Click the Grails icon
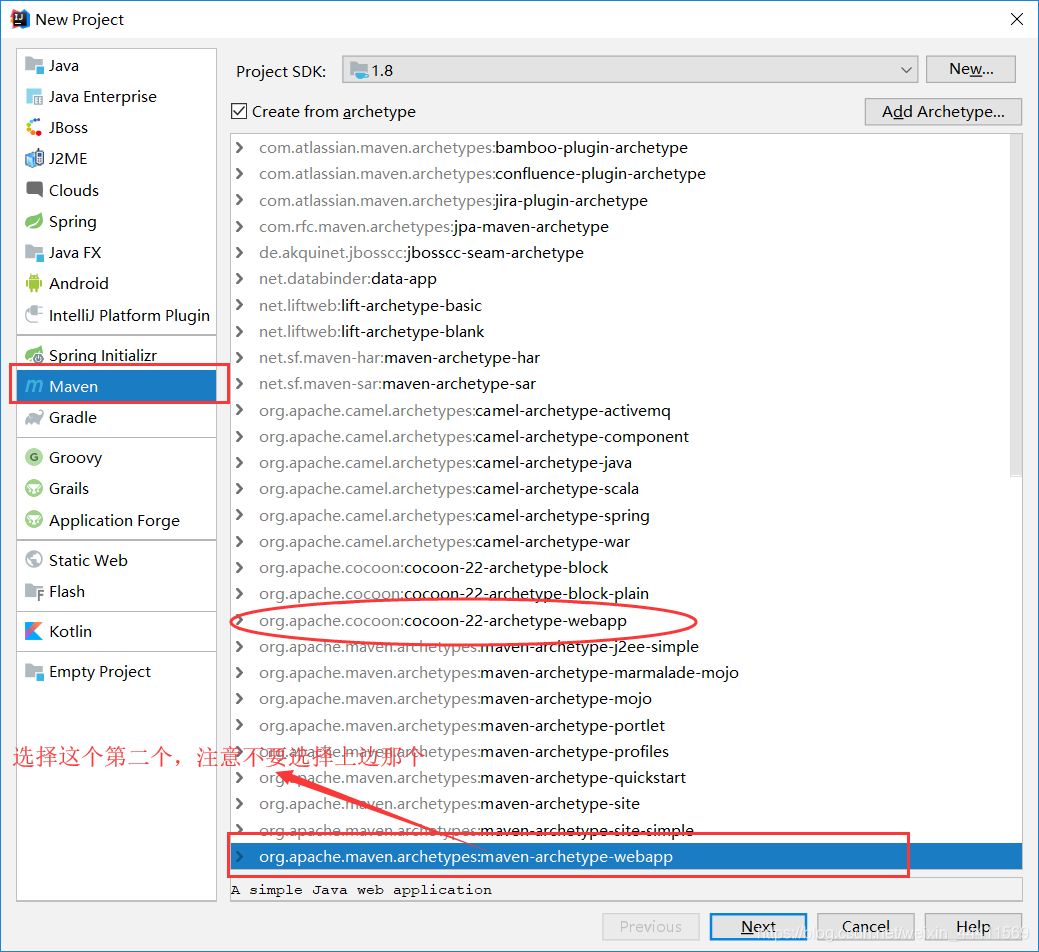1039x952 pixels. point(34,488)
